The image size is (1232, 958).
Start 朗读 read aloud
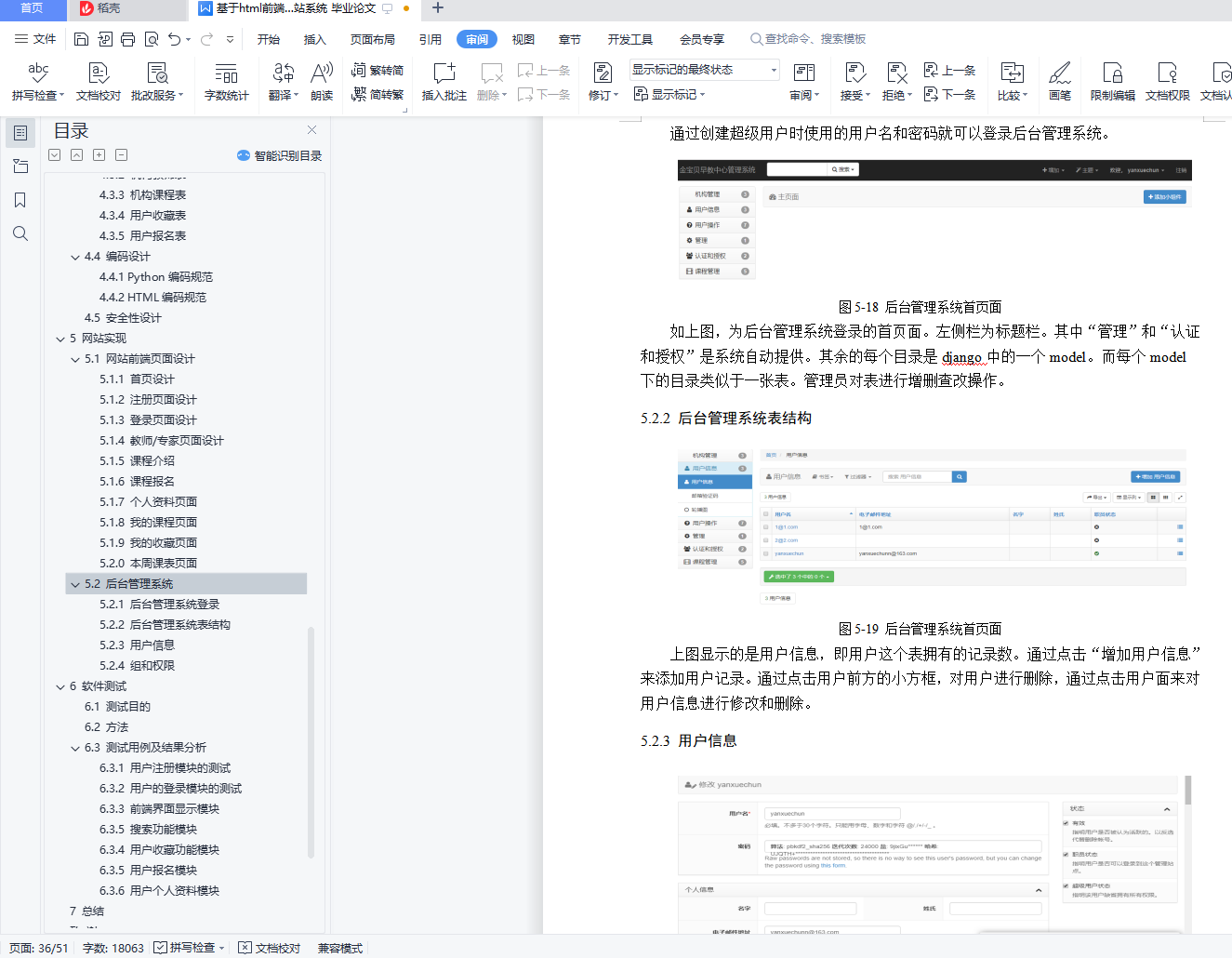(x=322, y=82)
